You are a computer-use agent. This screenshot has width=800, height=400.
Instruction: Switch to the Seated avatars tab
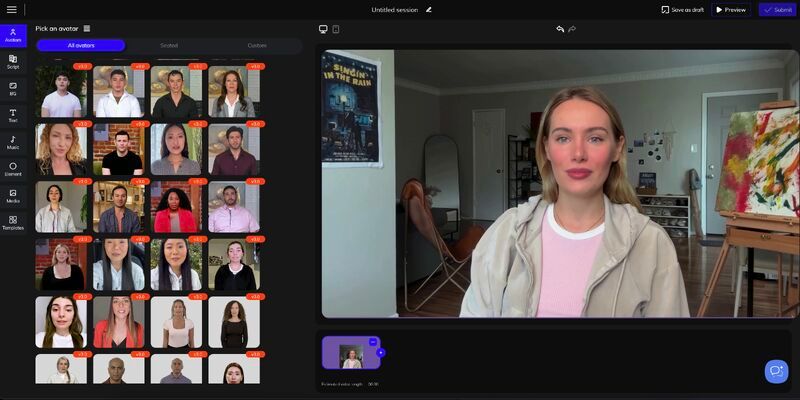169,45
